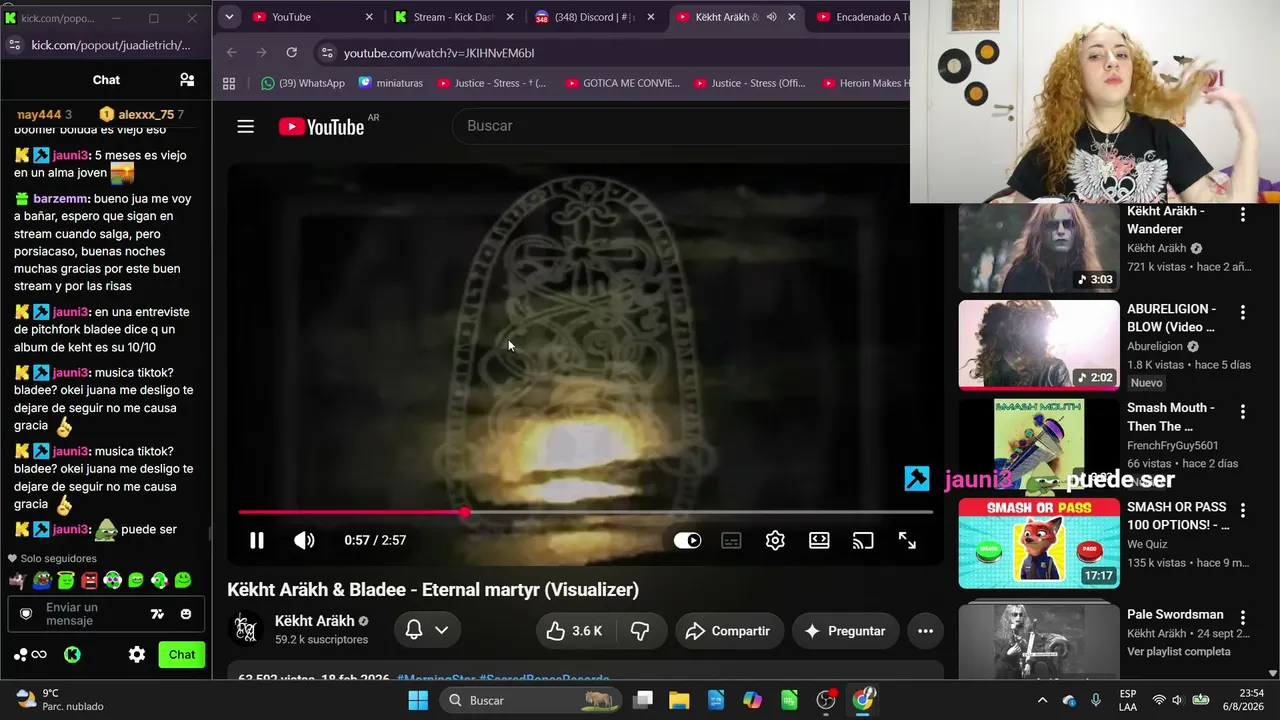Image resolution: width=1280 pixels, height=720 pixels.
Task: Open options for Pale Swordsman playlist
Action: pyautogui.click(x=1243, y=618)
